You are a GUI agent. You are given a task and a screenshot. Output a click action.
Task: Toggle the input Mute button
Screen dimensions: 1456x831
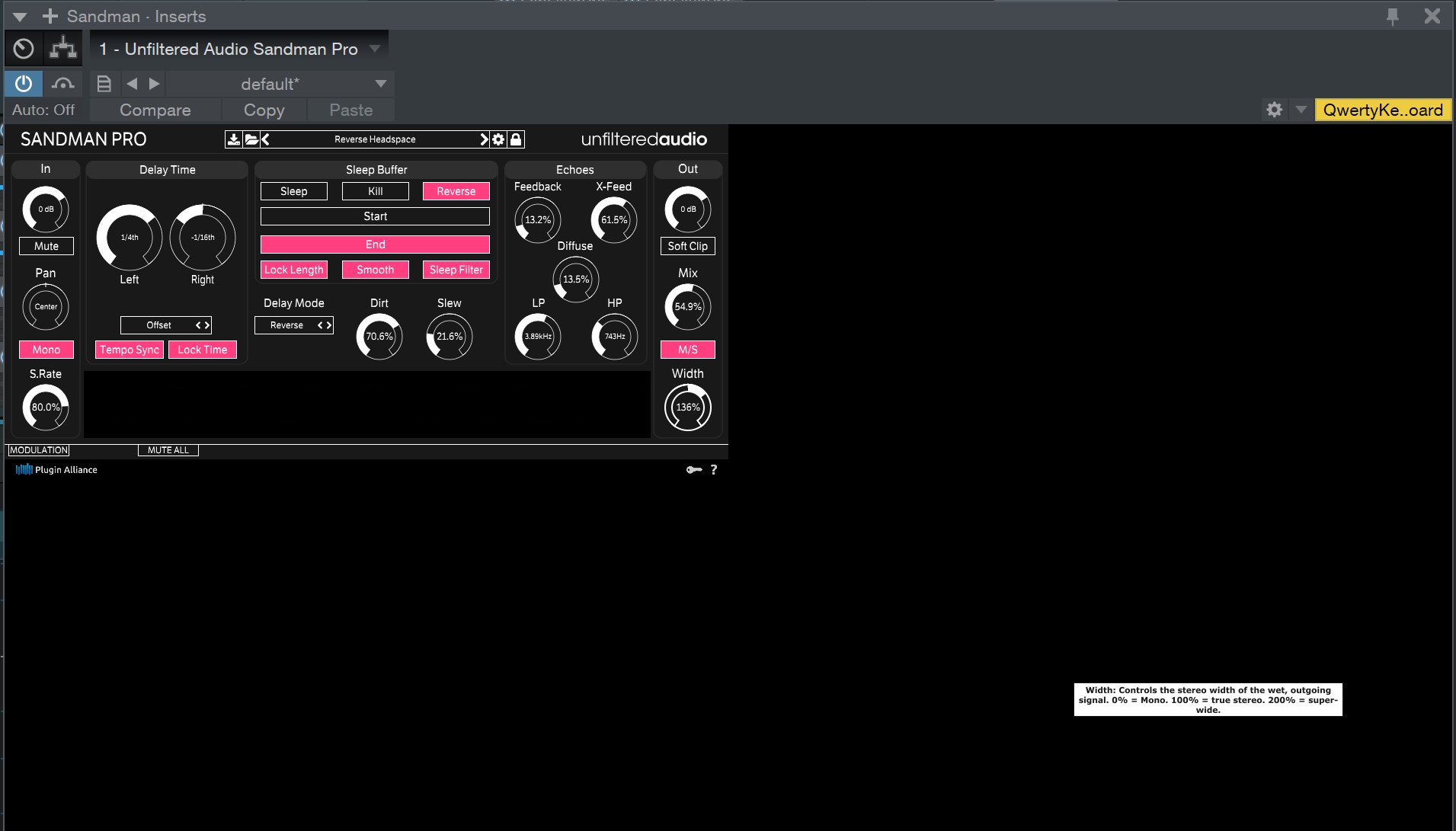coord(46,246)
